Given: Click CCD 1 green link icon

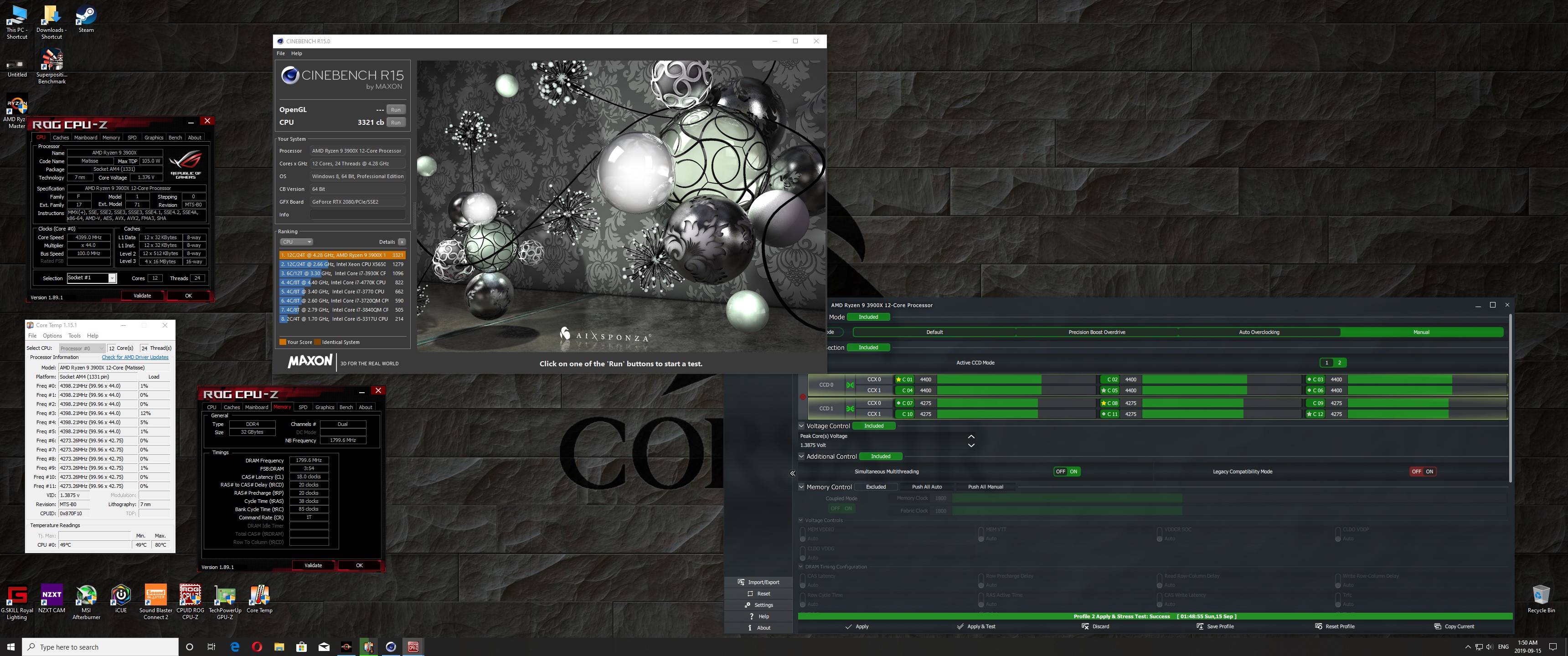Looking at the screenshot, I should coord(850,408).
